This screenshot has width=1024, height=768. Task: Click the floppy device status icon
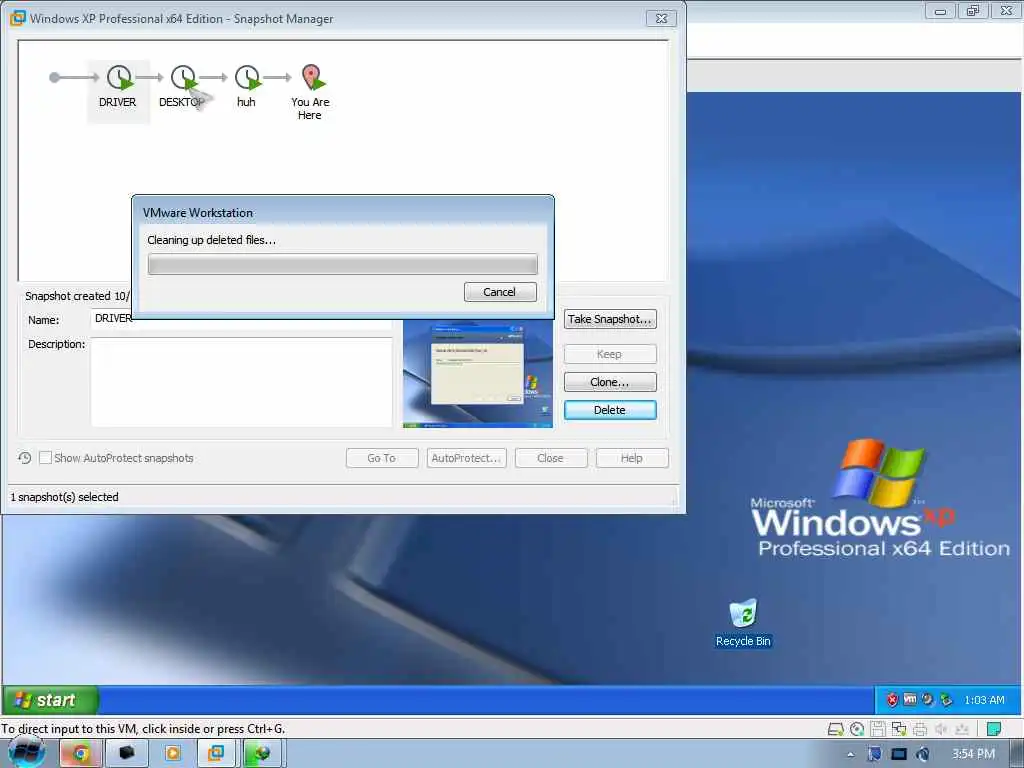[x=878, y=729]
